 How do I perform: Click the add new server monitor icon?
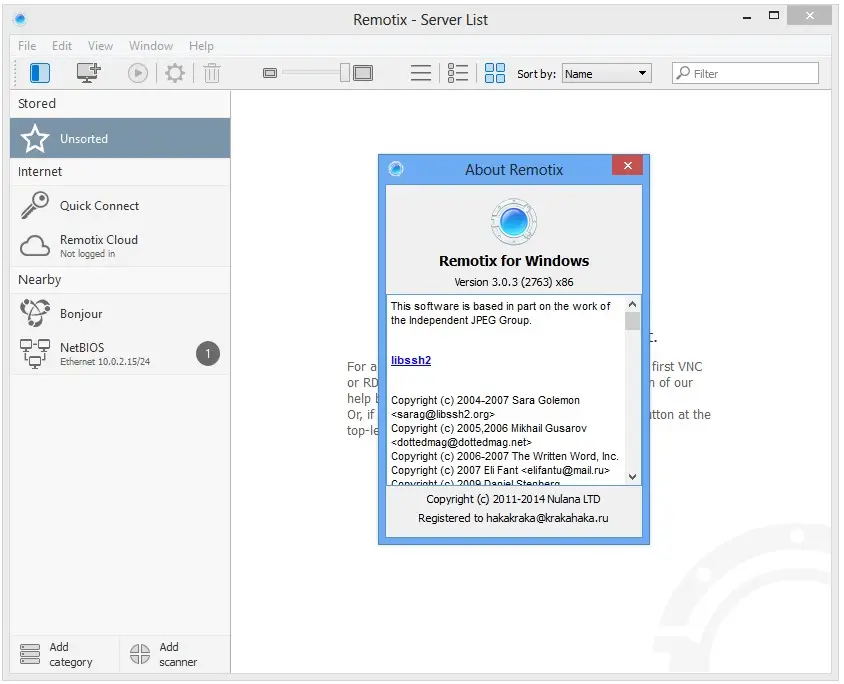(x=88, y=73)
